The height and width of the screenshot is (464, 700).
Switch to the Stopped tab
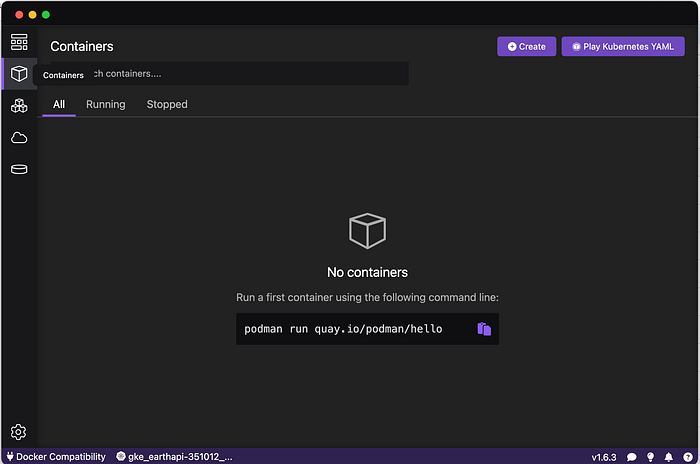(167, 105)
